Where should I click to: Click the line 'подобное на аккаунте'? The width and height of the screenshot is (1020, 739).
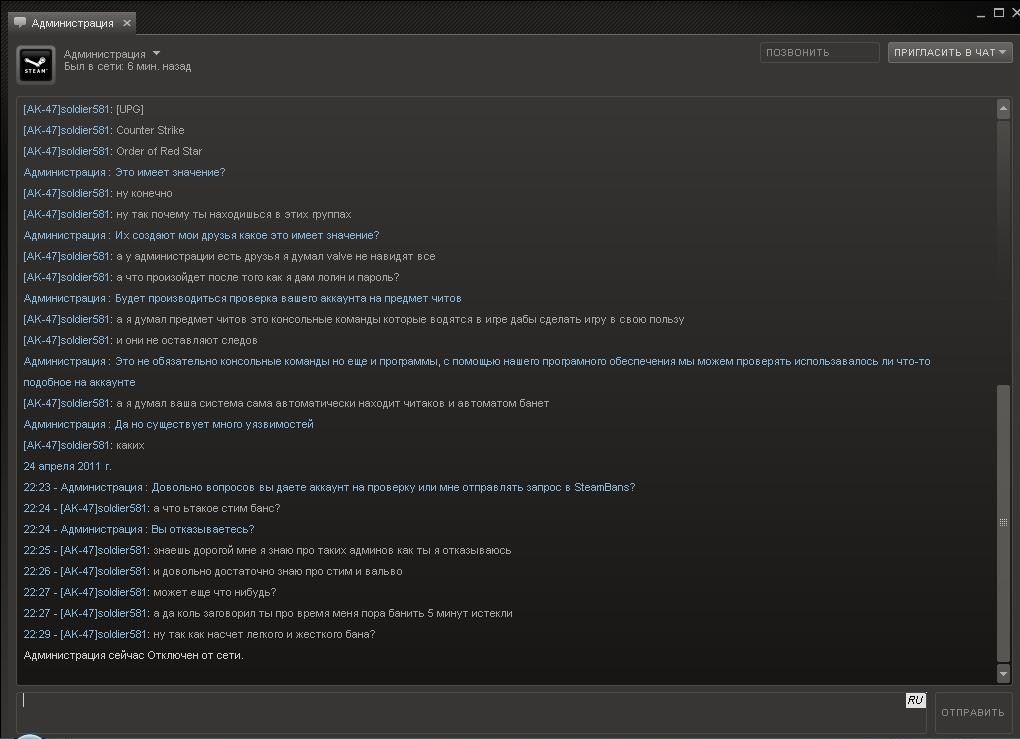coord(79,383)
